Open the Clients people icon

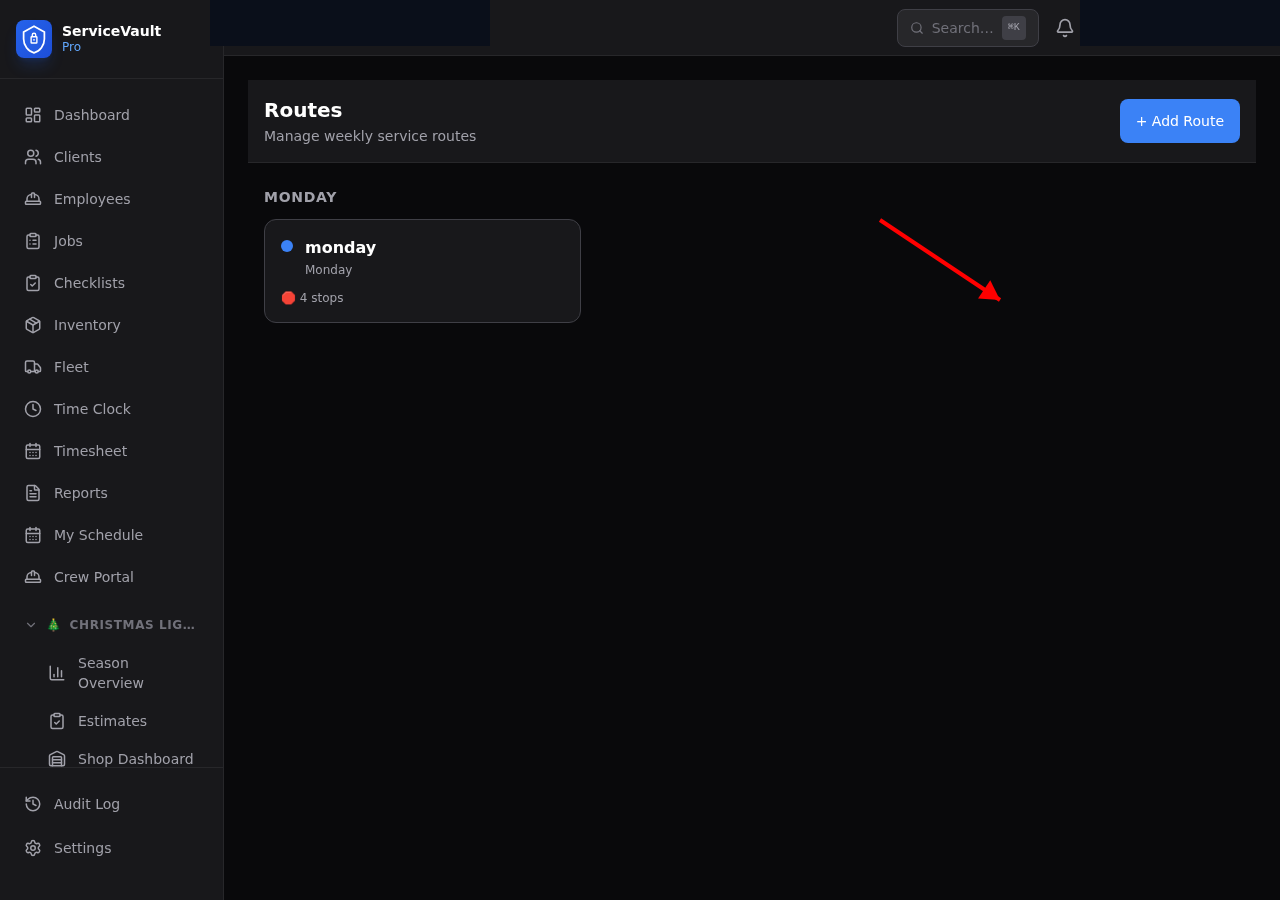(31, 157)
